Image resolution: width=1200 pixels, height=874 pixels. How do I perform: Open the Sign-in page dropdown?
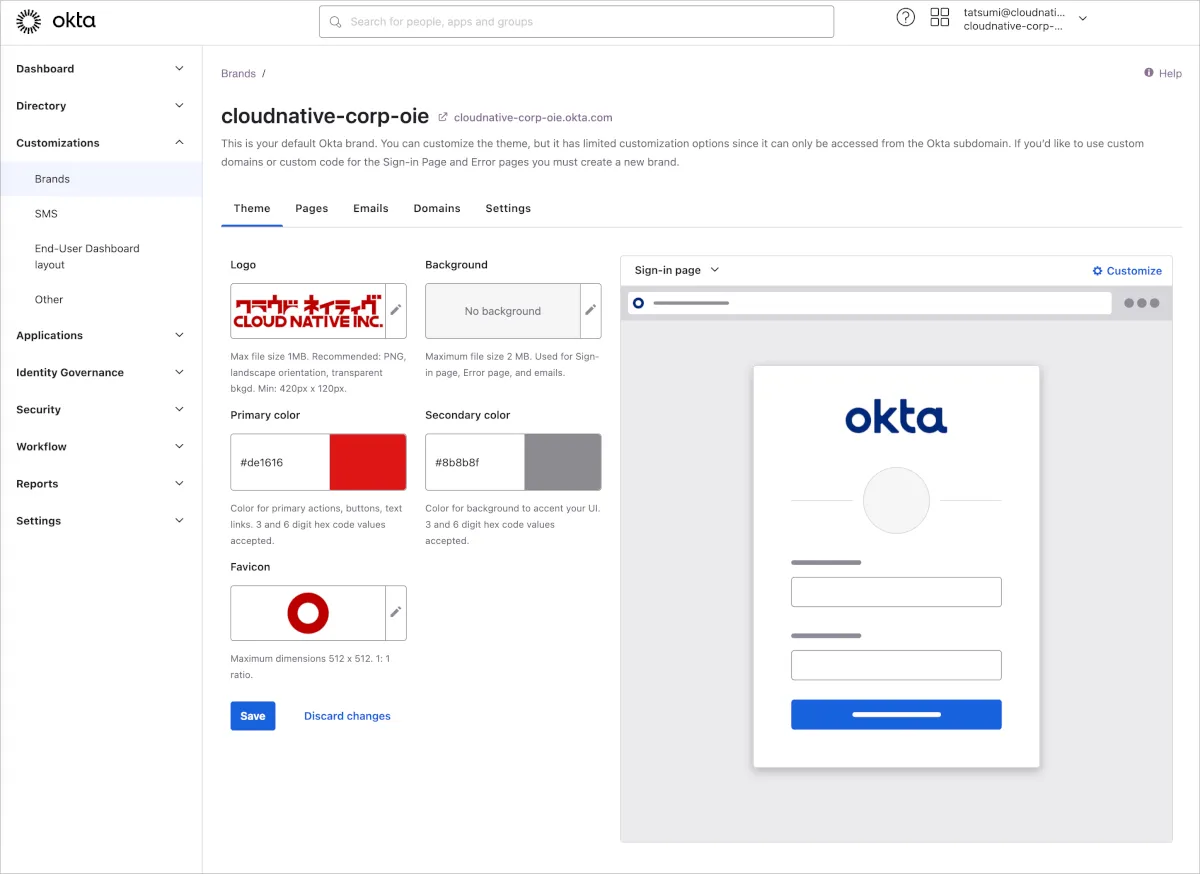[x=677, y=270]
